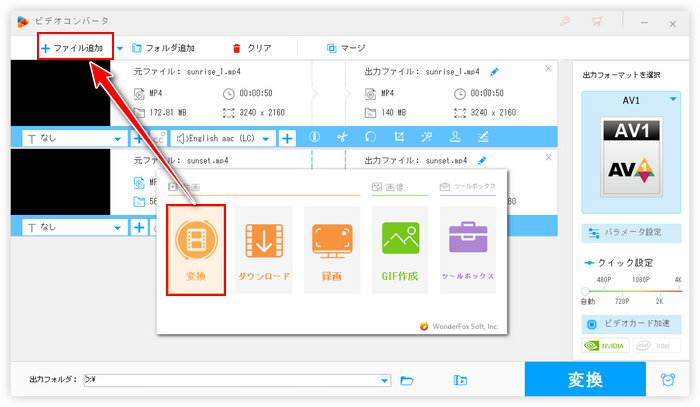Open the rotate tool for sunrise_1.mp4

coord(370,138)
